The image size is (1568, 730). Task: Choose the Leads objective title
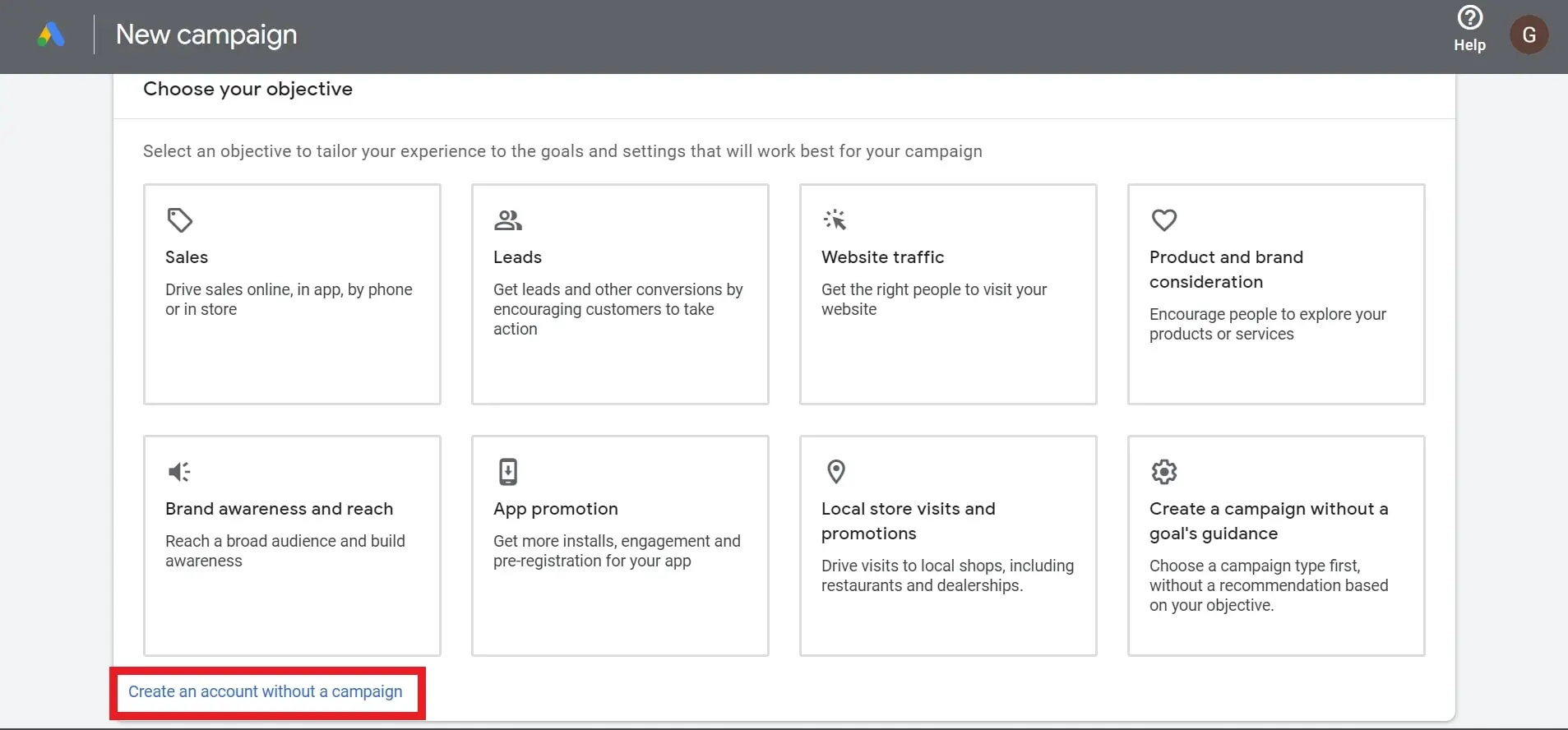pos(517,257)
